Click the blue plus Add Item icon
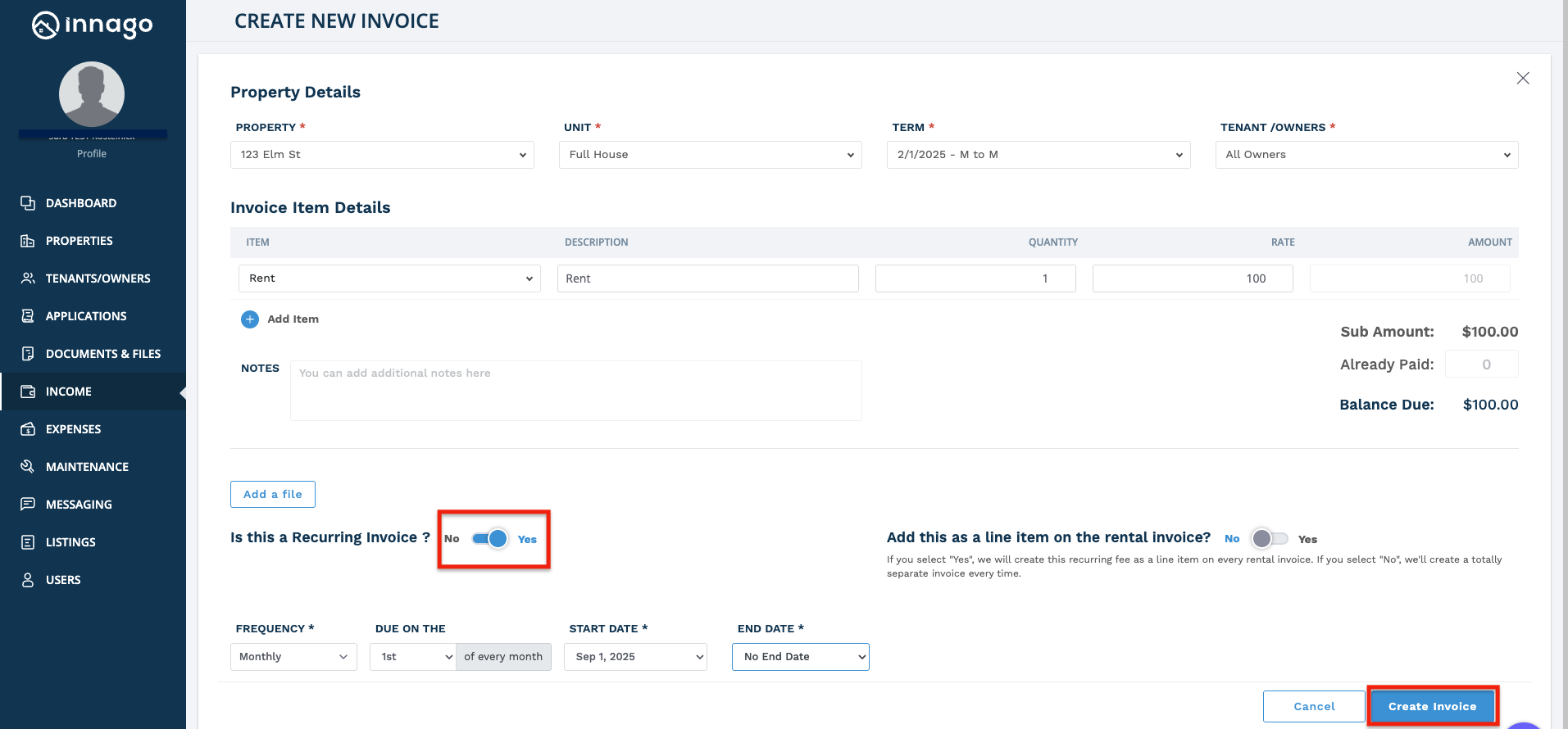The image size is (1568, 729). [250, 319]
